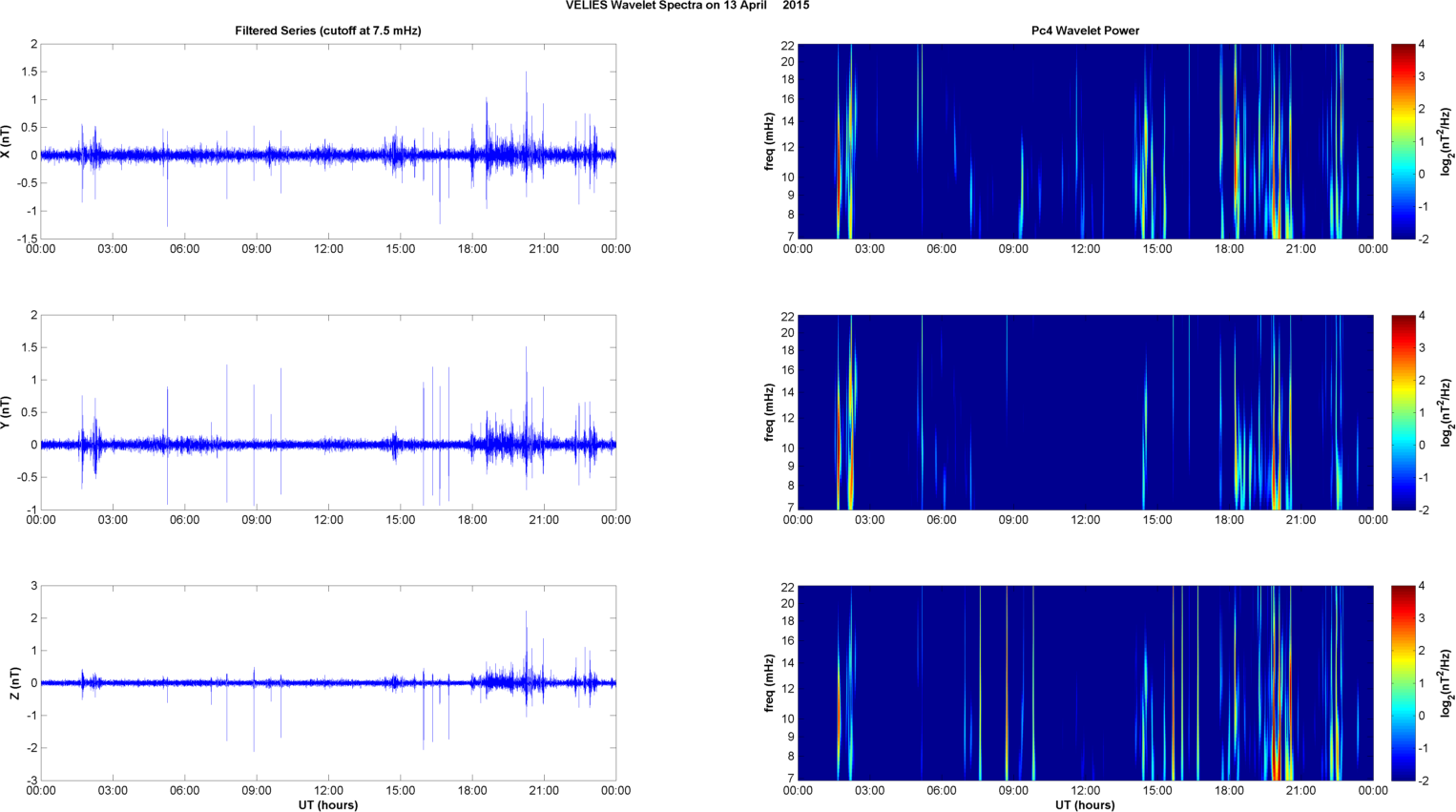Image resolution: width=1456 pixels, height=812 pixels.
Task: Click the X component filtered series plot
Action: 328,141
